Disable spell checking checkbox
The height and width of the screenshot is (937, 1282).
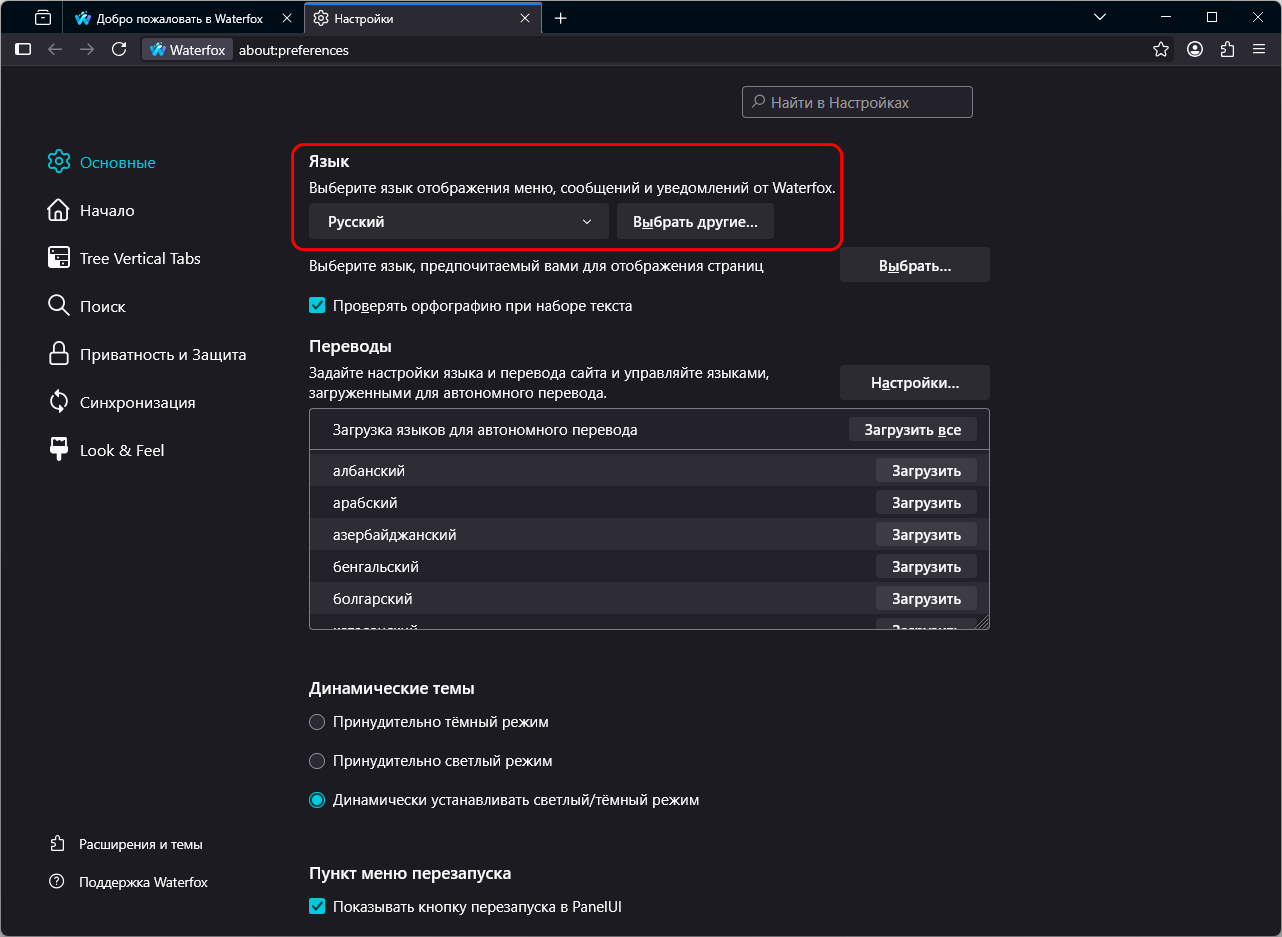pos(317,306)
